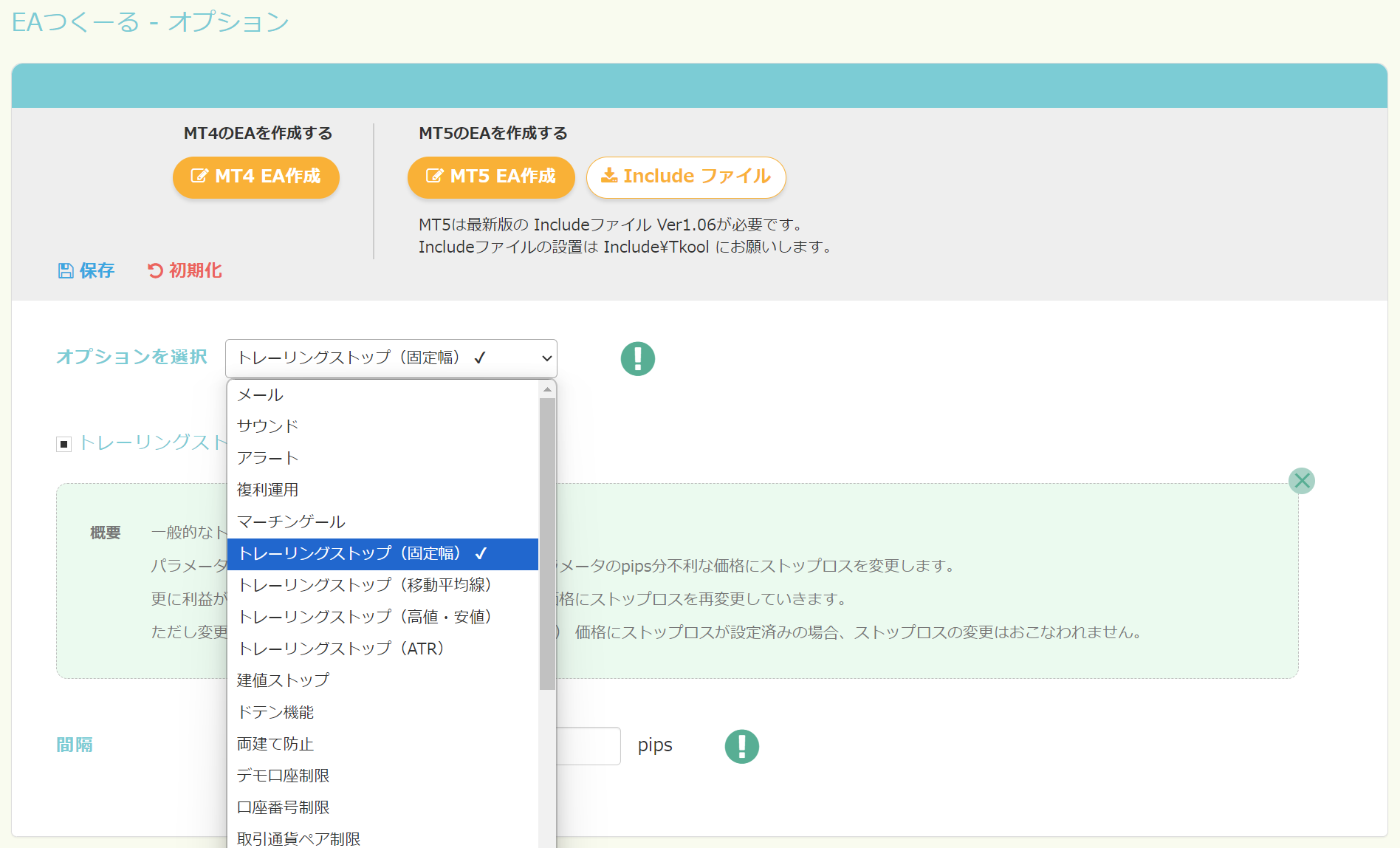Screen dimensions: 1400x848
Task: Choose トレーリングストップ（移動平均線） option
Action: click(x=364, y=585)
